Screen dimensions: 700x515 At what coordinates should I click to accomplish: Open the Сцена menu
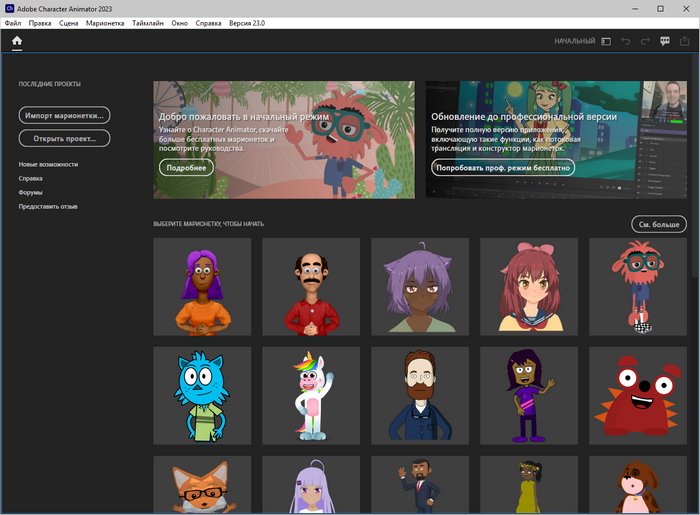tap(68, 23)
